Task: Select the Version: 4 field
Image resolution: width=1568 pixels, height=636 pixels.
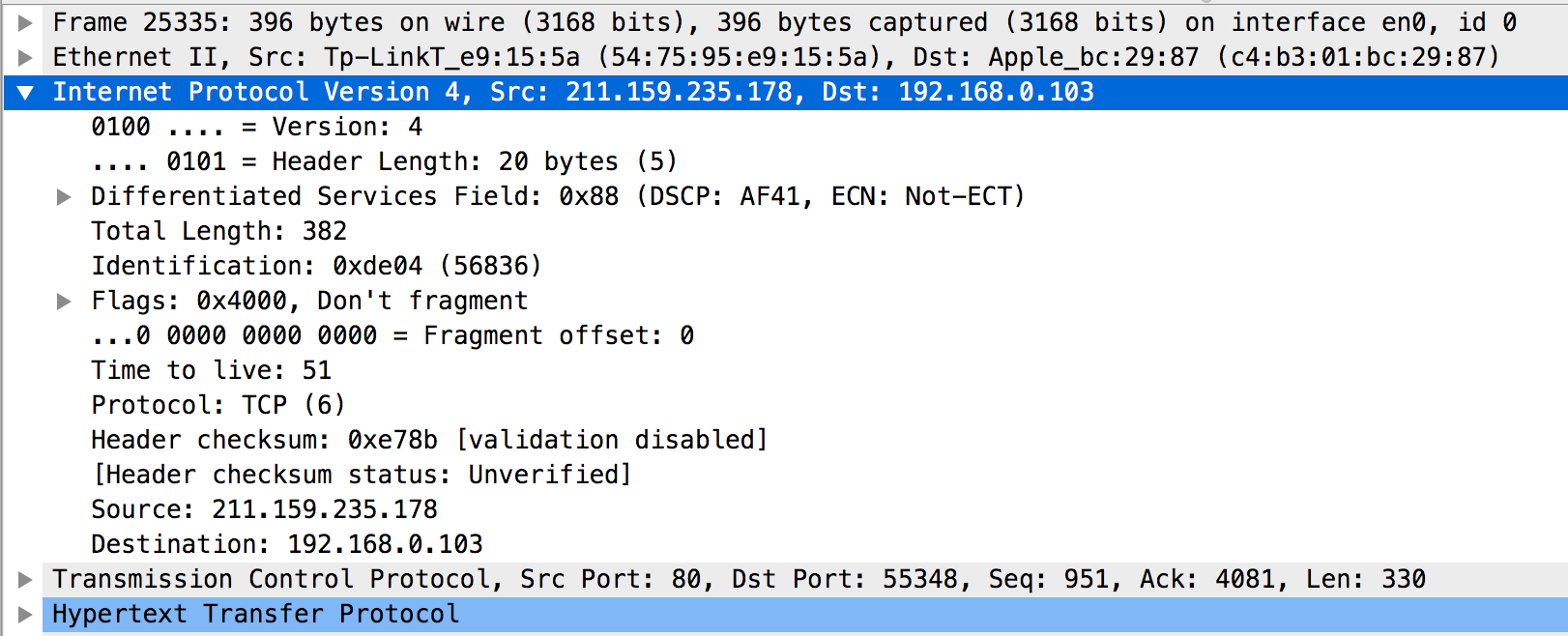Action: [256, 127]
